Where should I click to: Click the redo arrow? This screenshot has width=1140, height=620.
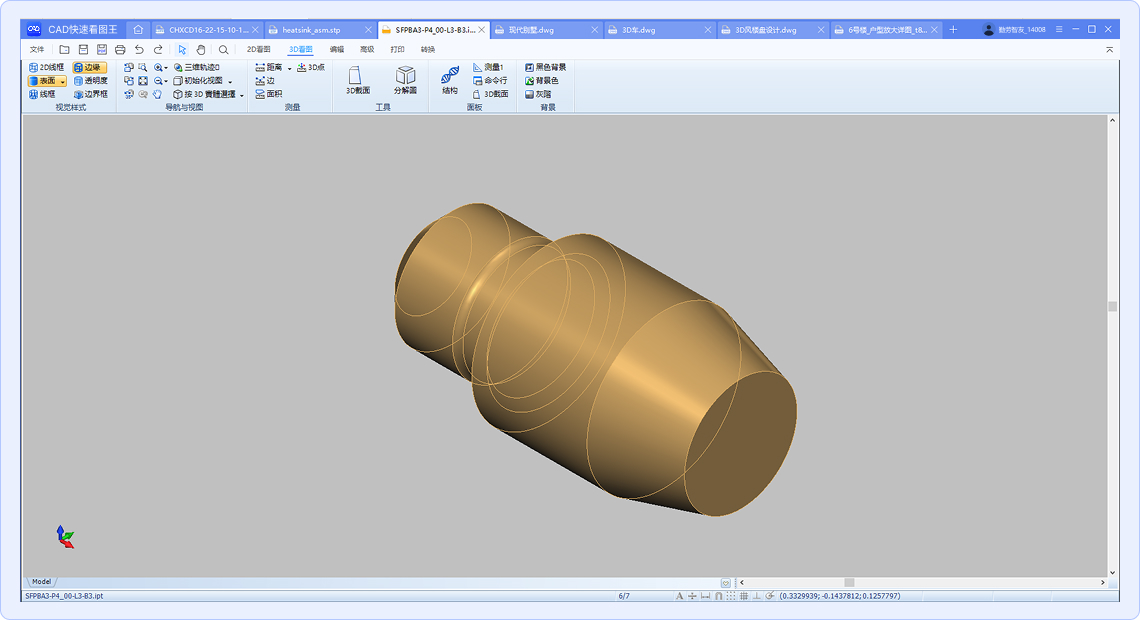tap(158, 49)
